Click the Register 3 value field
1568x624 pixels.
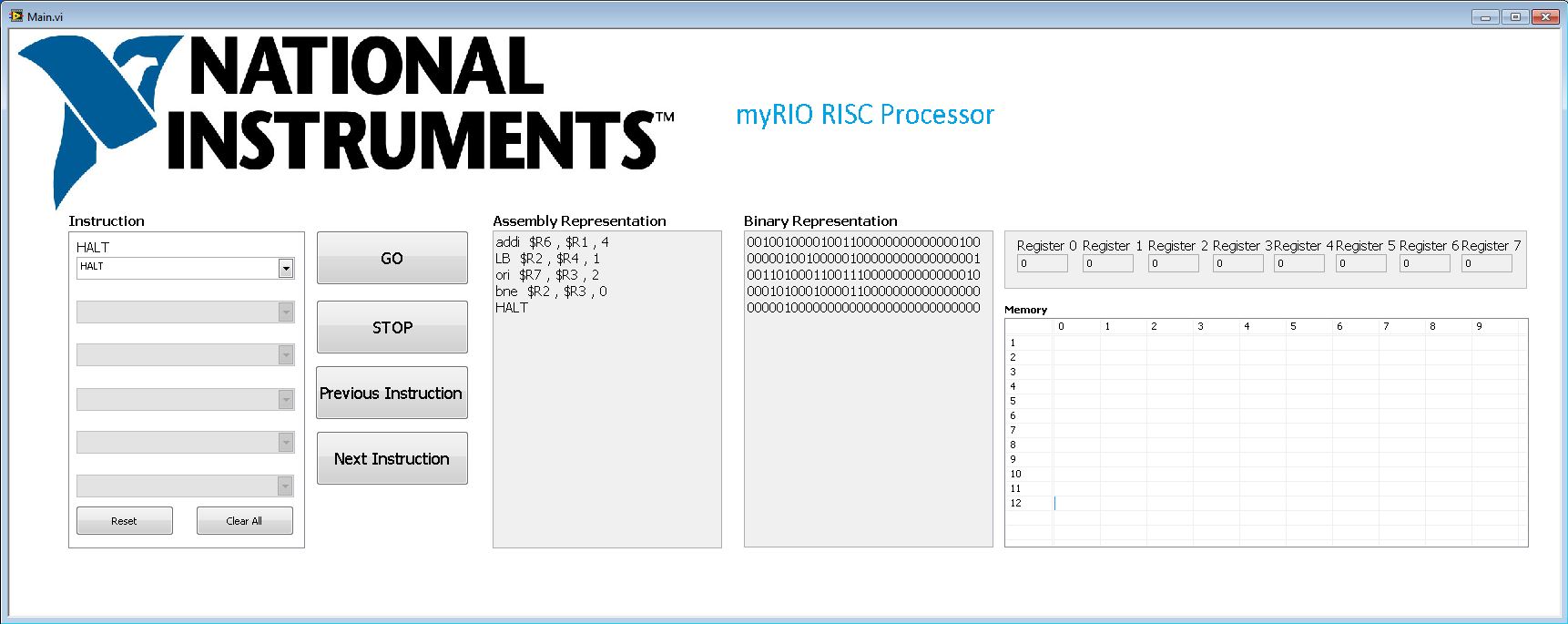(x=1237, y=263)
